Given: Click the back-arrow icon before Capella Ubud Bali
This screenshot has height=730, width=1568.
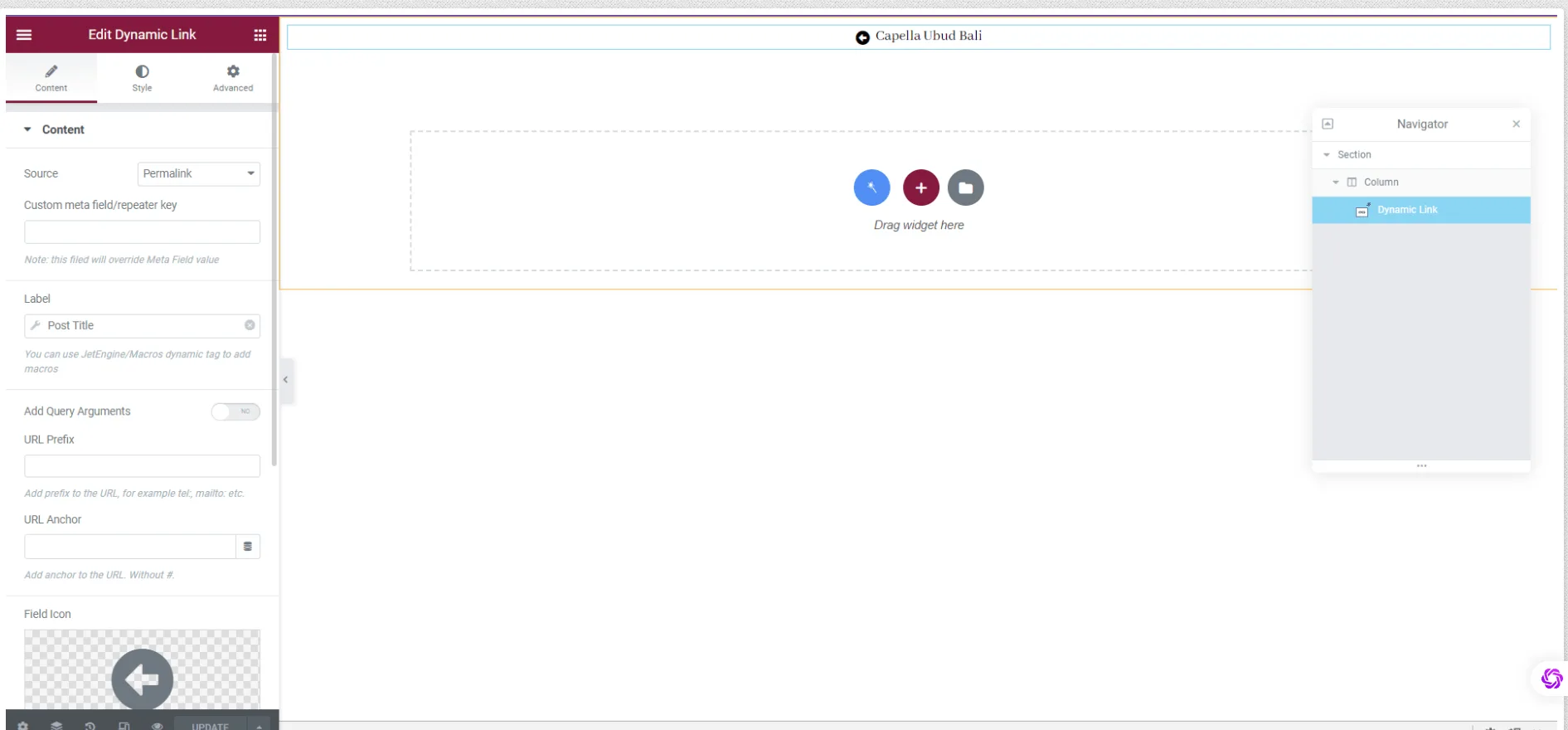Looking at the screenshot, I should click(862, 37).
